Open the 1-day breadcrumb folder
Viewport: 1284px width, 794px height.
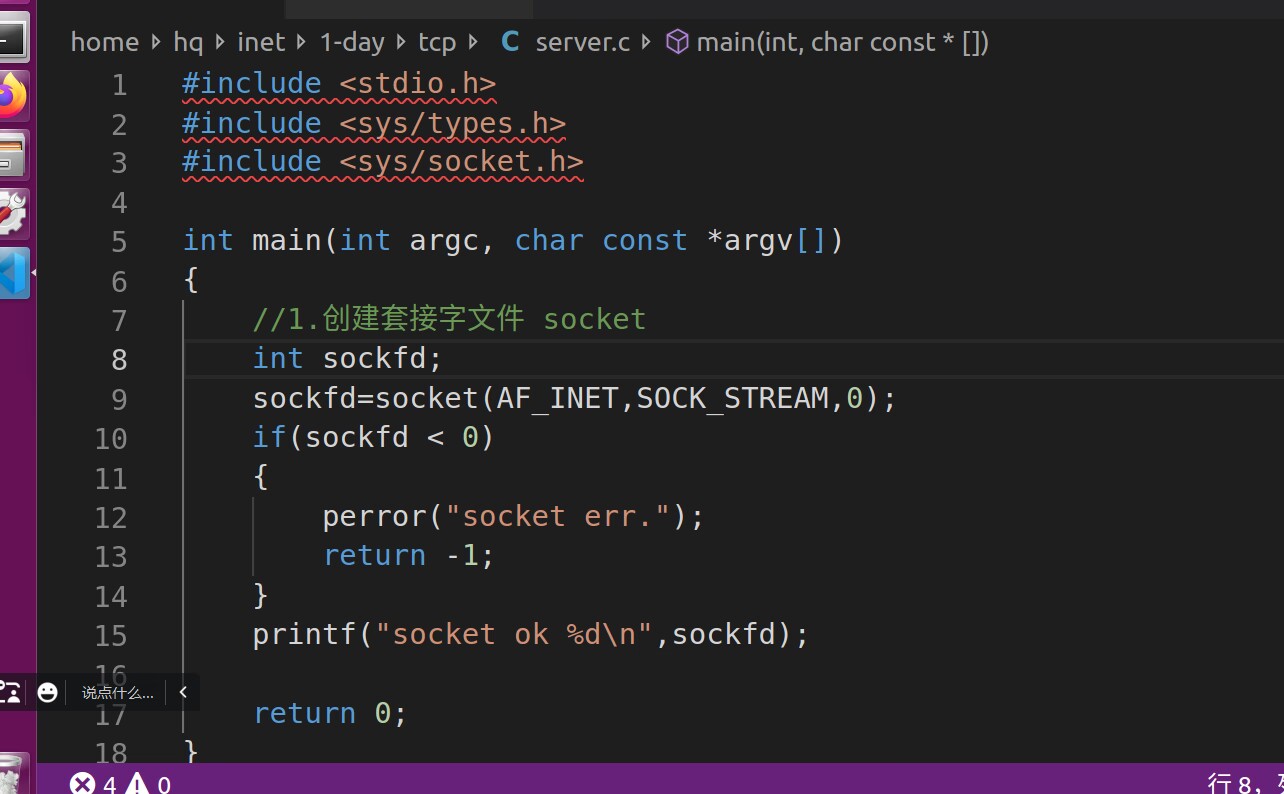click(x=352, y=42)
